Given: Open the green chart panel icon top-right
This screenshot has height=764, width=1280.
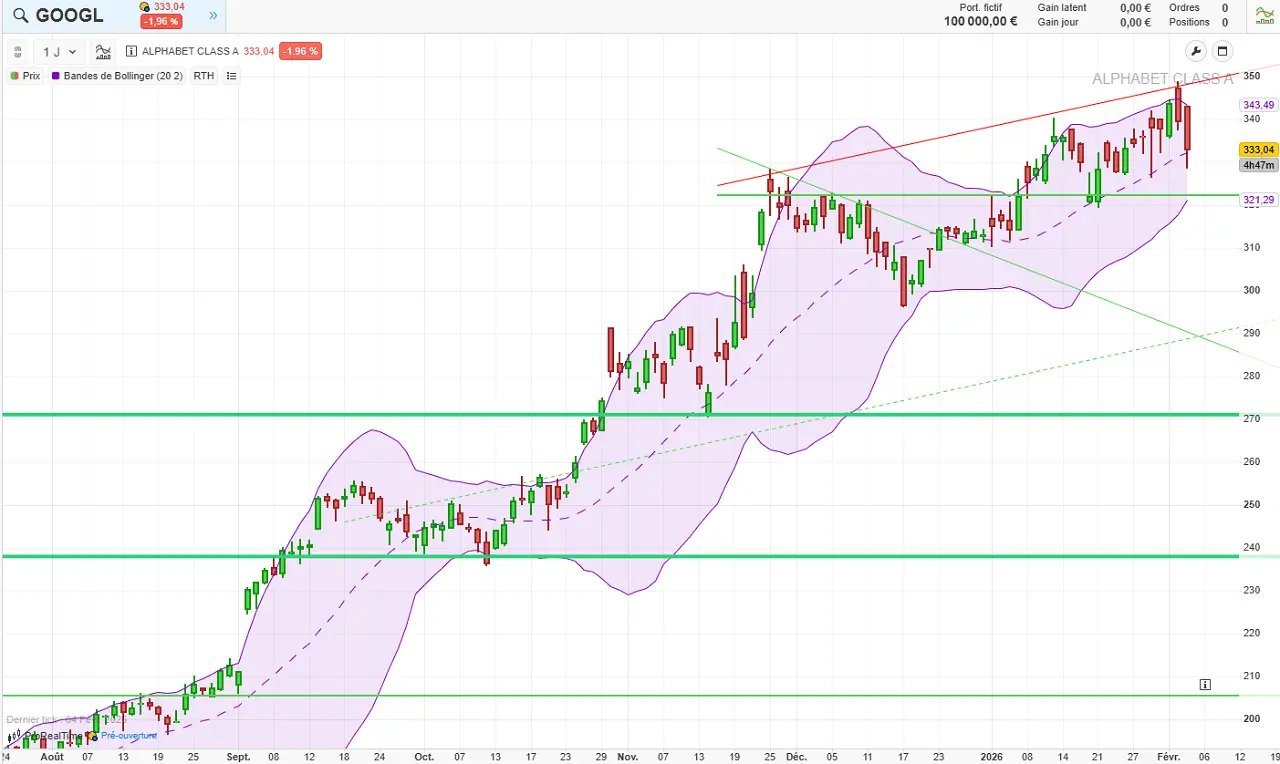Looking at the screenshot, I should click(x=1265, y=15).
